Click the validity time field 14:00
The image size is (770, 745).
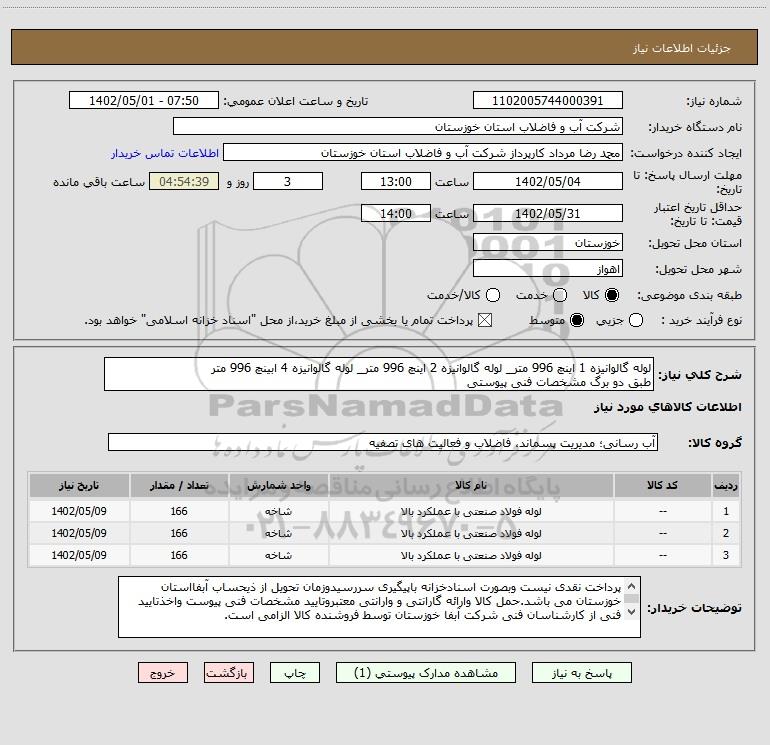(396, 213)
